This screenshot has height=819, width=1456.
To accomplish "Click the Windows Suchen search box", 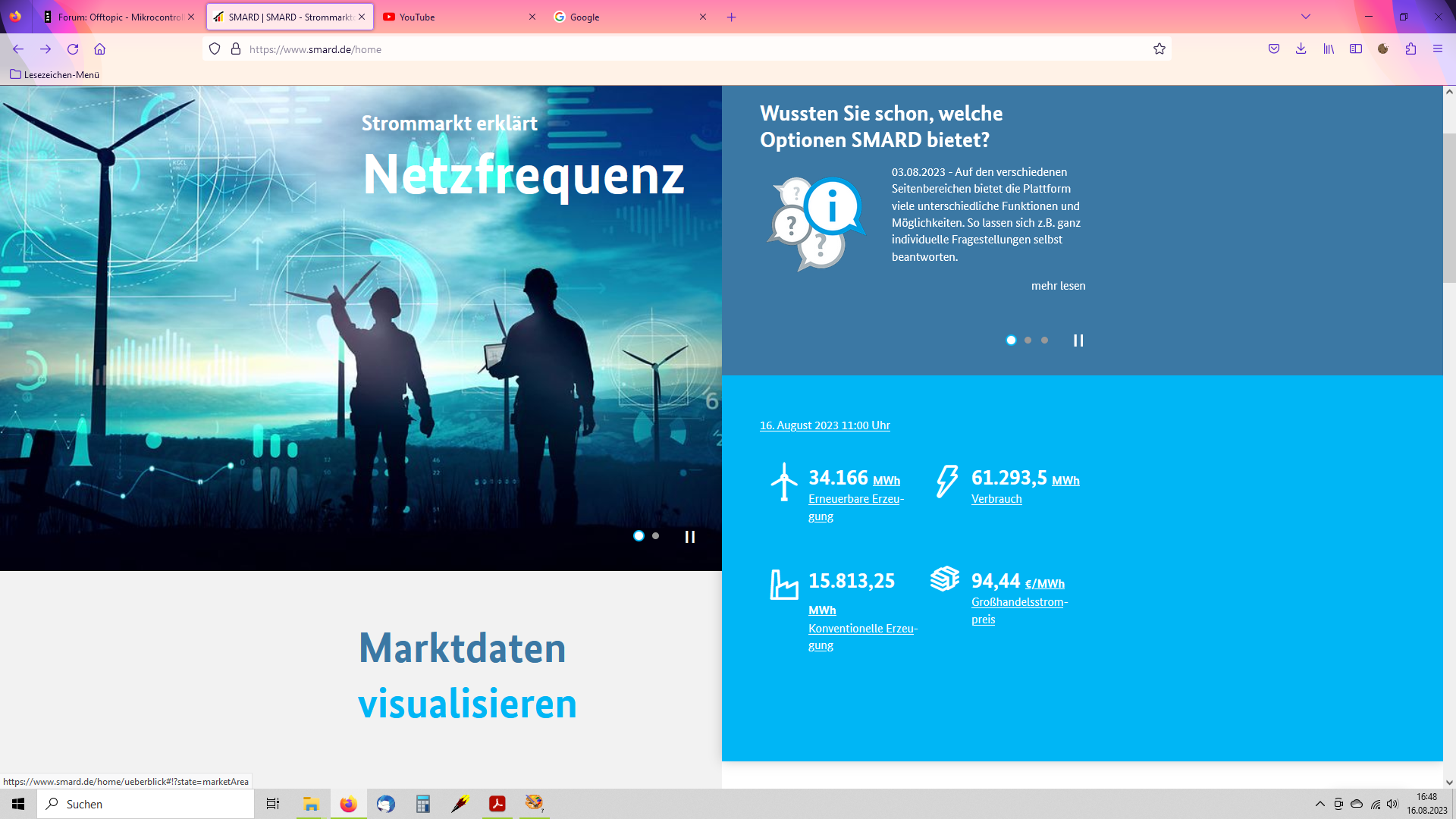I will pyautogui.click(x=146, y=804).
